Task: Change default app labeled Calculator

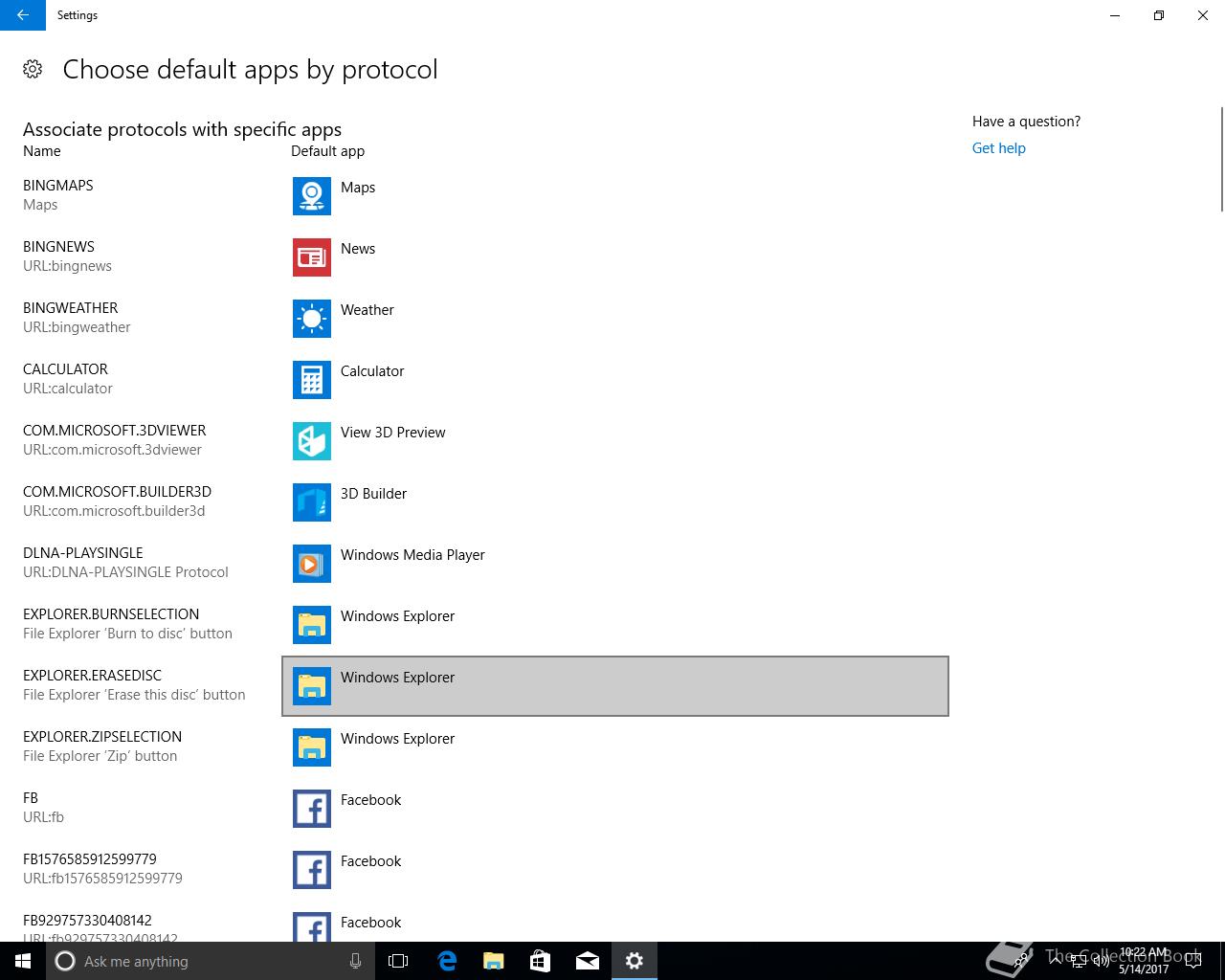Action: pos(615,380)
